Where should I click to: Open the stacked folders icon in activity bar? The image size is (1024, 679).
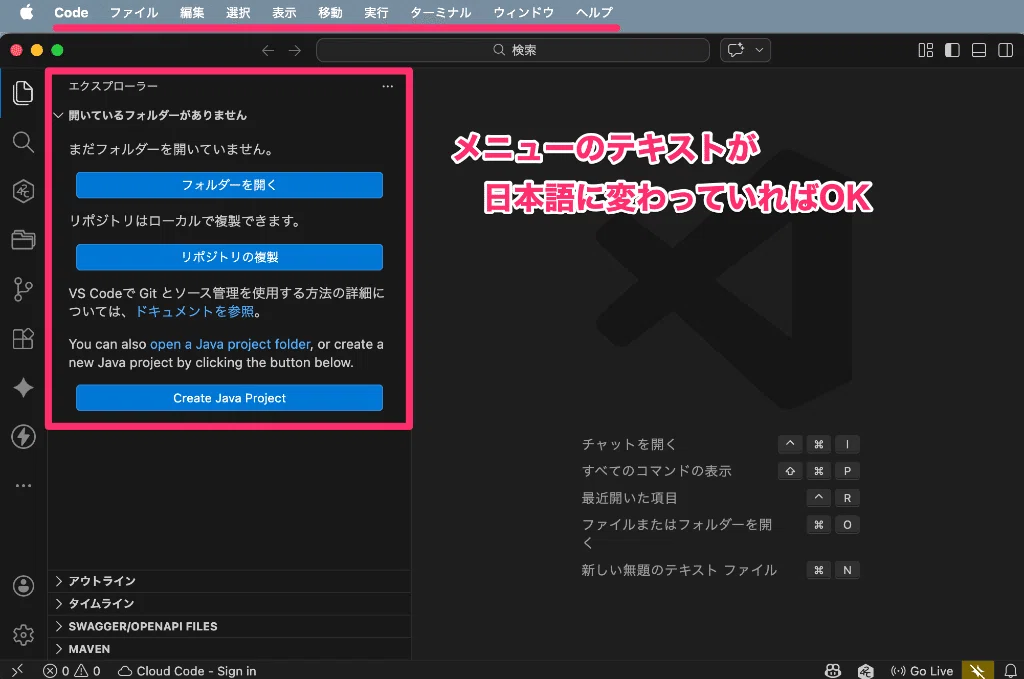[x=23, y=240]
